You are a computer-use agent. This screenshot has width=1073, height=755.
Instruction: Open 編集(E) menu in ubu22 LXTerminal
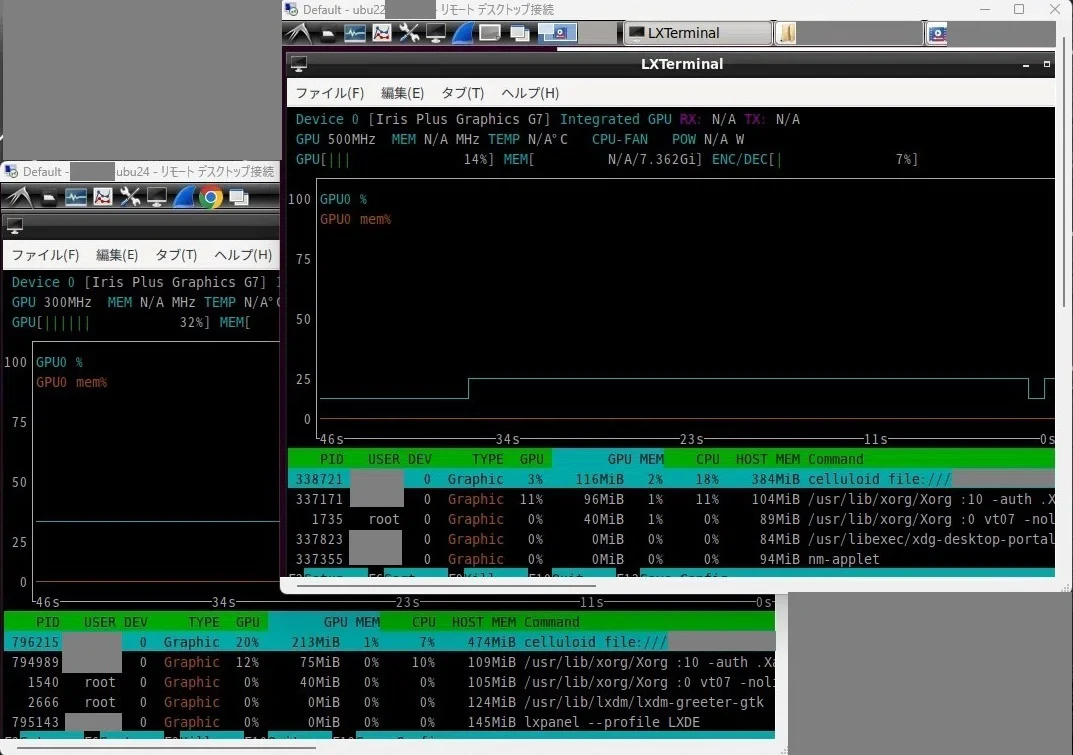coord(402,93)
